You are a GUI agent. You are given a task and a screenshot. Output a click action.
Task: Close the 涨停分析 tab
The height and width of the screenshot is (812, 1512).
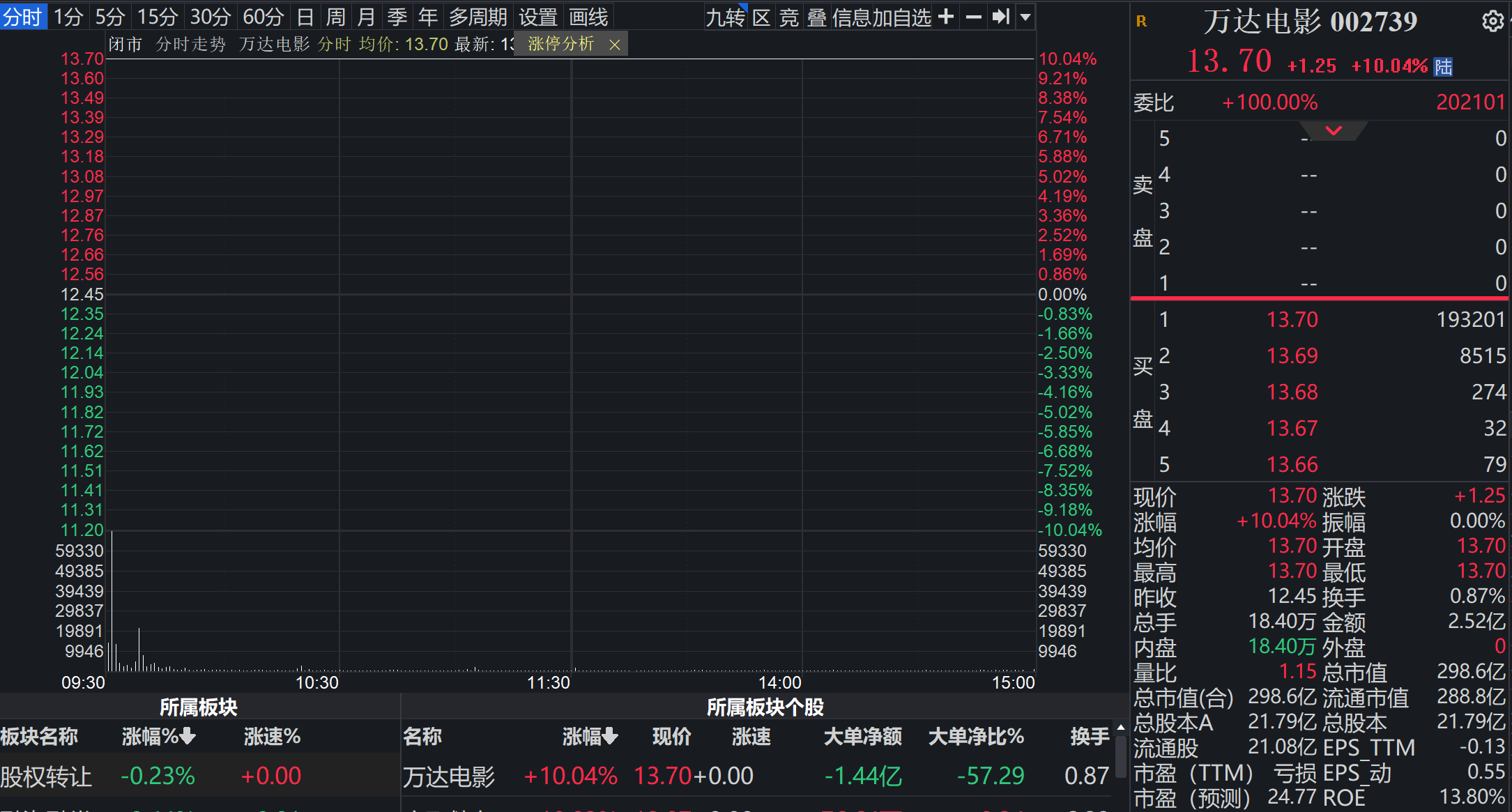(x=614, y=45)
